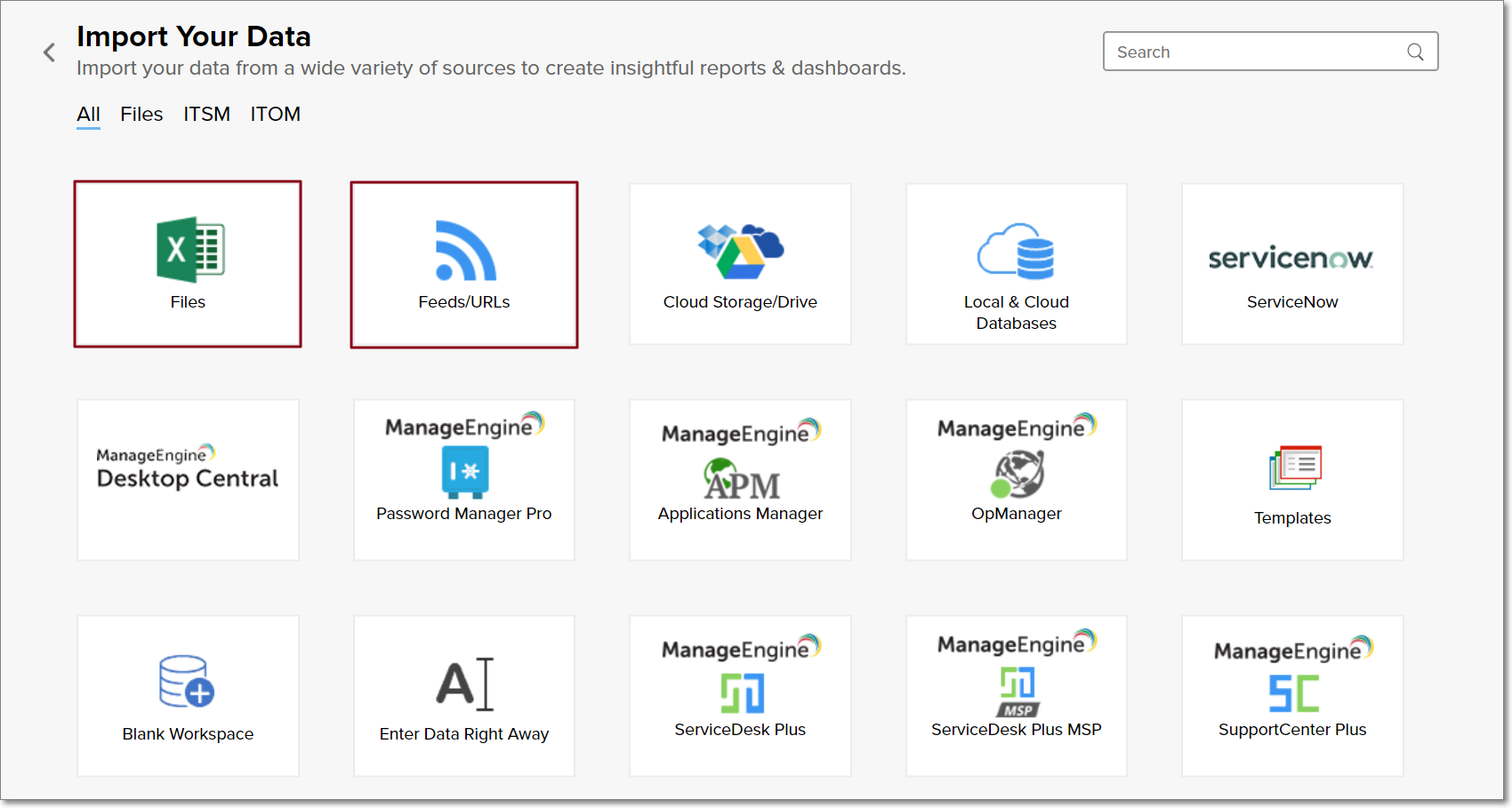Click the Blank Workspace label
The height and width of the screenshot is (808, 1512).
[188, 734]
